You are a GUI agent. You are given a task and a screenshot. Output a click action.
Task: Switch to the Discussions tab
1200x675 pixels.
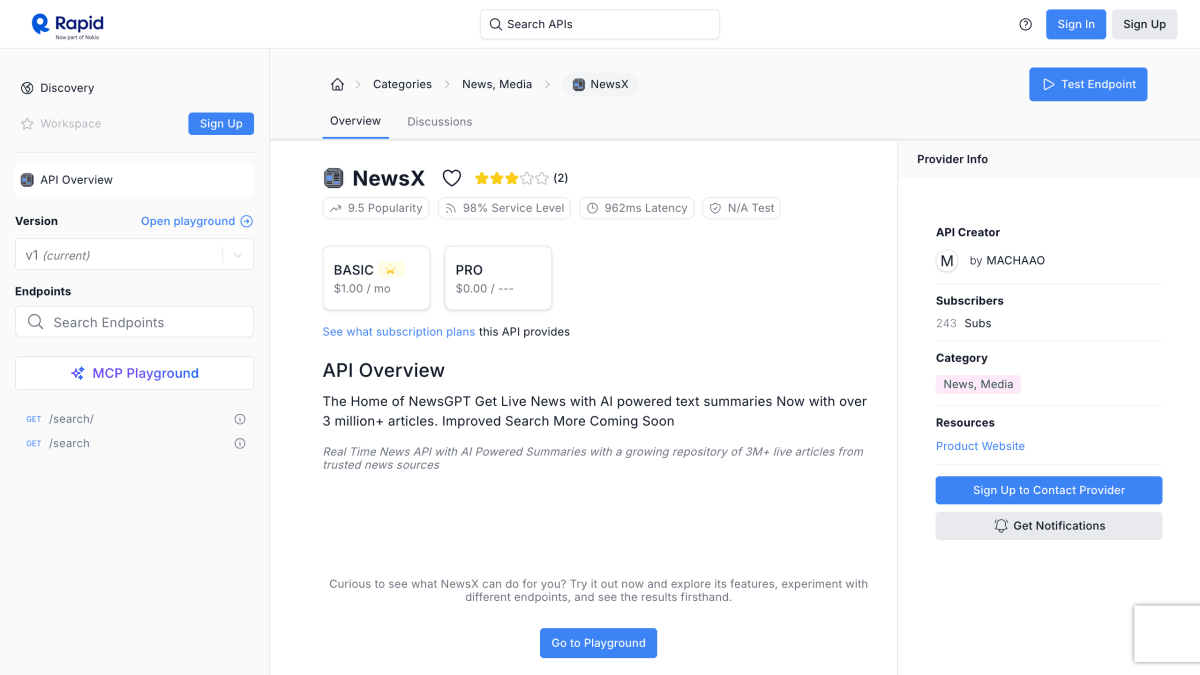coord(439,122)
